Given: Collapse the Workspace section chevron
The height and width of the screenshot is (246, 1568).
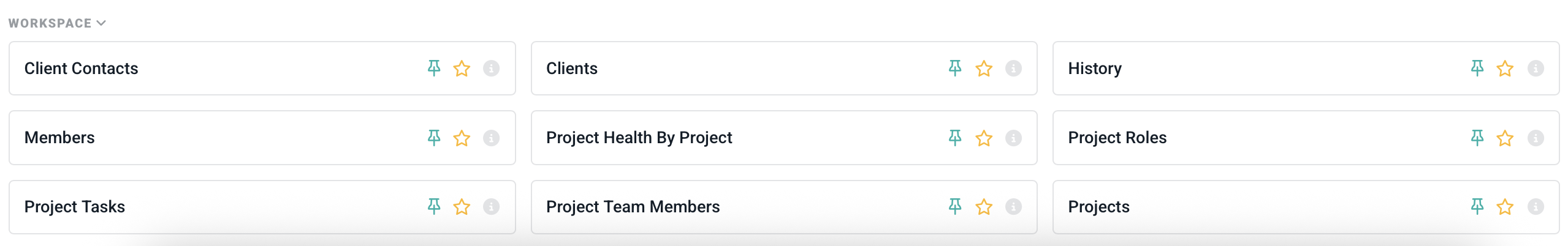Looking at the screenshot, I should pos(102,23).
